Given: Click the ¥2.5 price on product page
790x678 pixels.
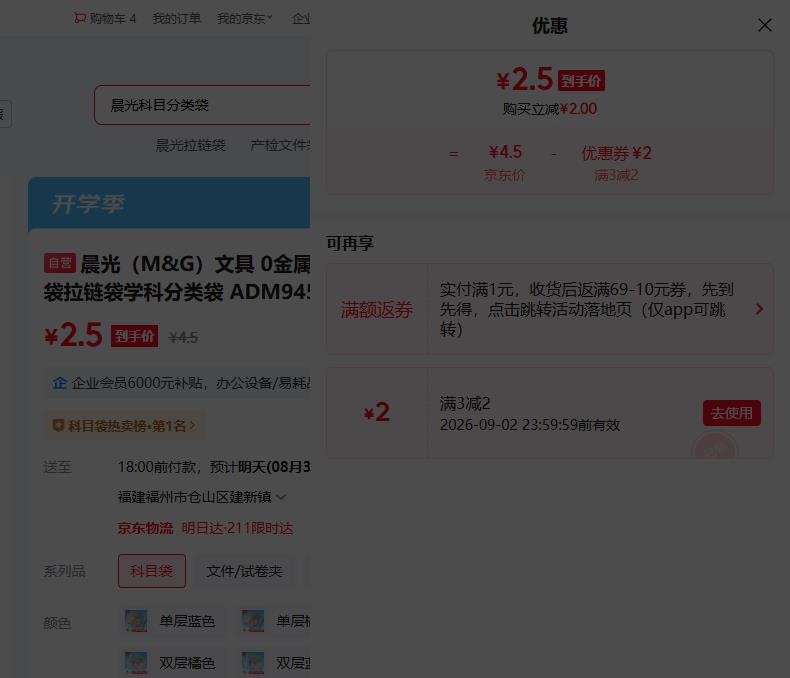Looking at the screenshot, I should [74, 335].
